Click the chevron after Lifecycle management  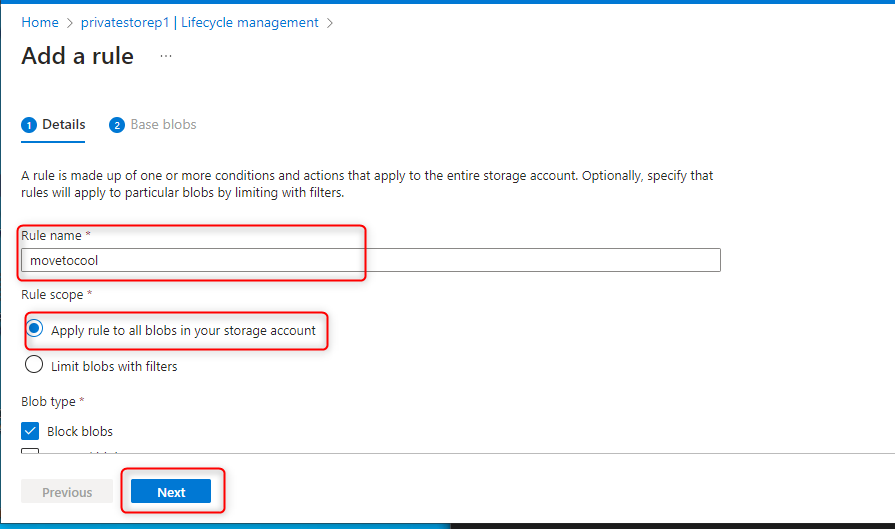(x=330, y=22)
